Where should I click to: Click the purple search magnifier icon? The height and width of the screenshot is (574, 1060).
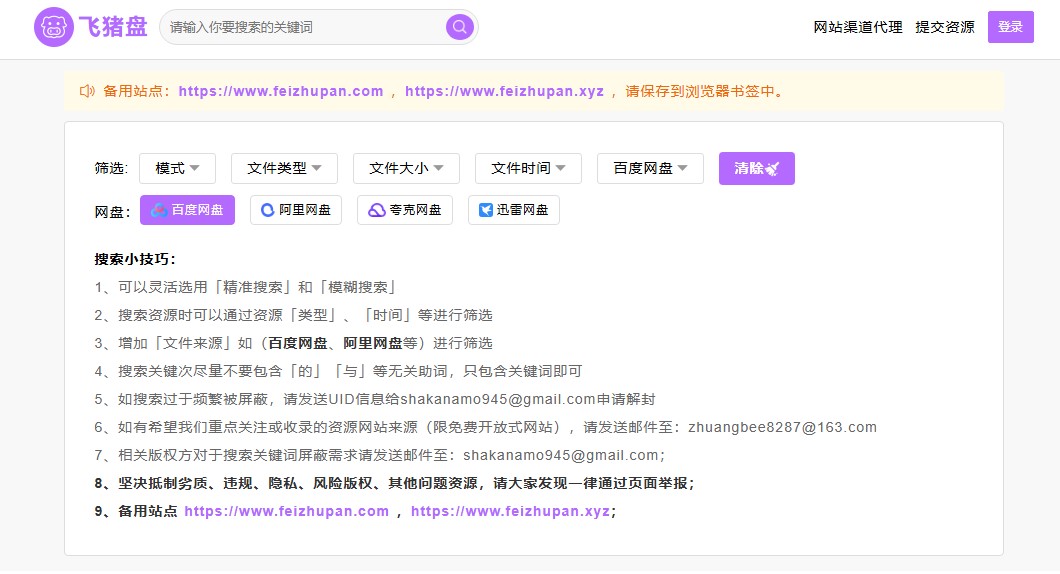[x=459, y=27]
